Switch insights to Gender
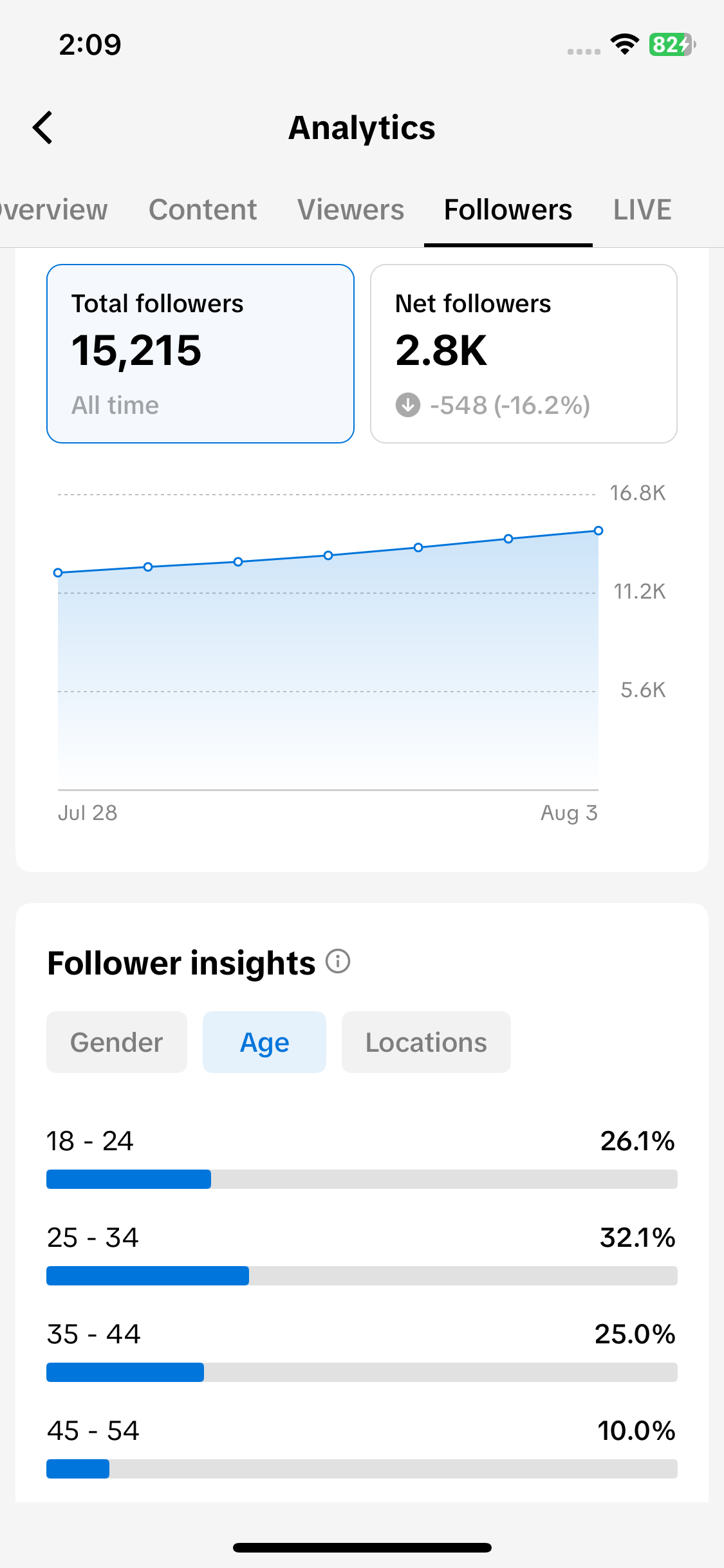 pyautogui.click(x=116, y=1042)
